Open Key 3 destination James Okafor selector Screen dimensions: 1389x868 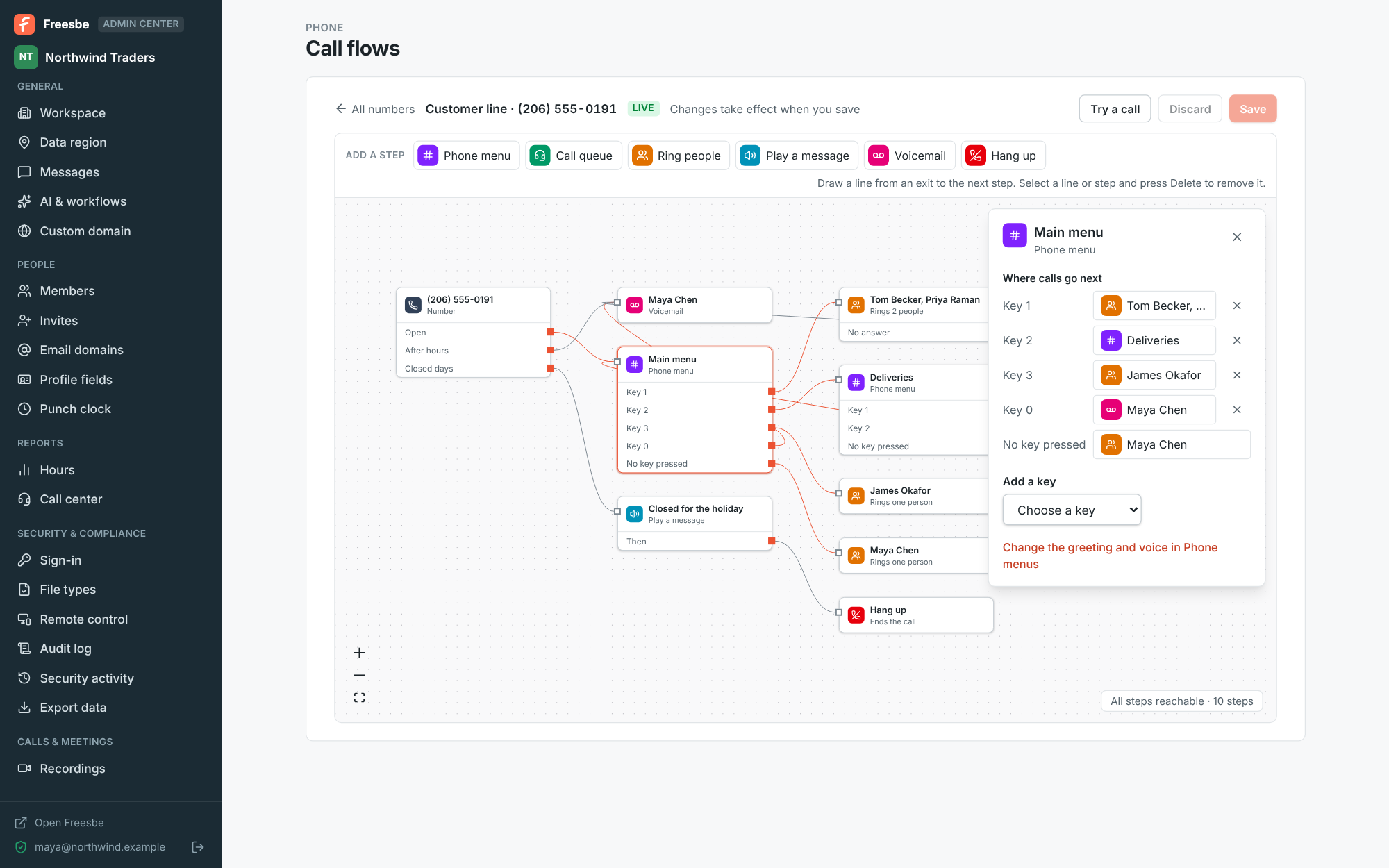point(1154,375)
